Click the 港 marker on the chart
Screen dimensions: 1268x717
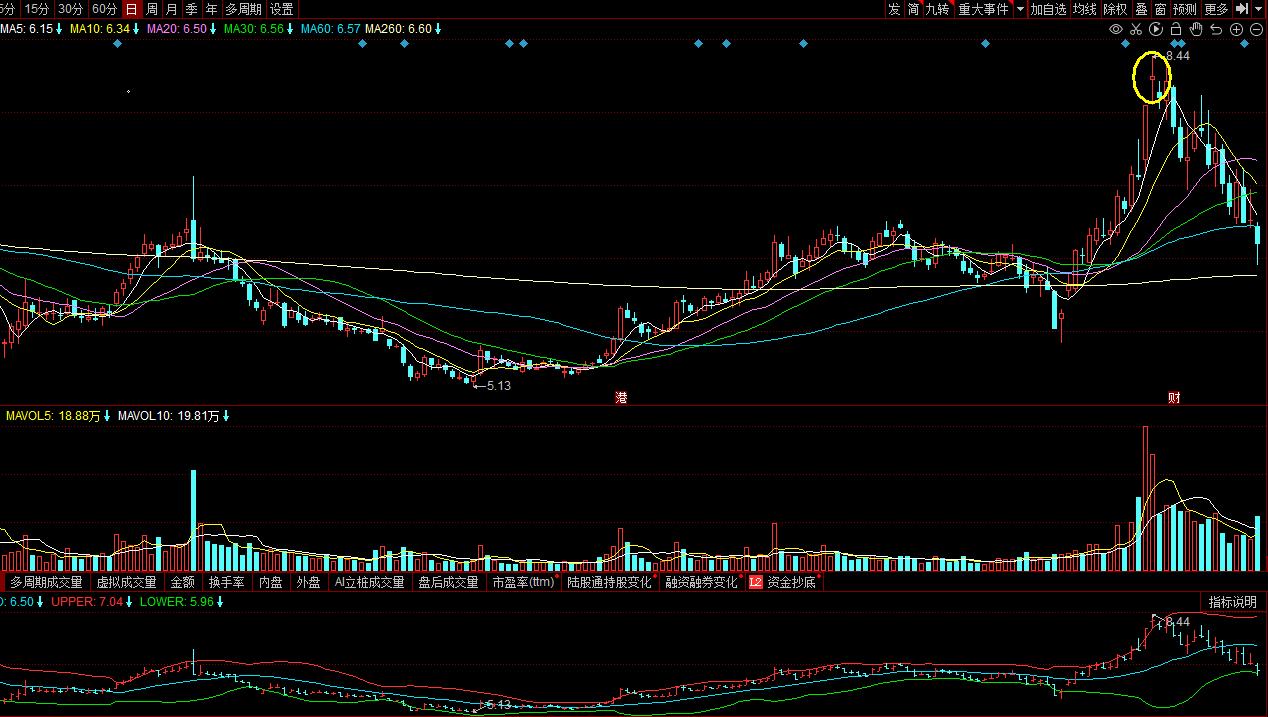click(x=622, y=398)
